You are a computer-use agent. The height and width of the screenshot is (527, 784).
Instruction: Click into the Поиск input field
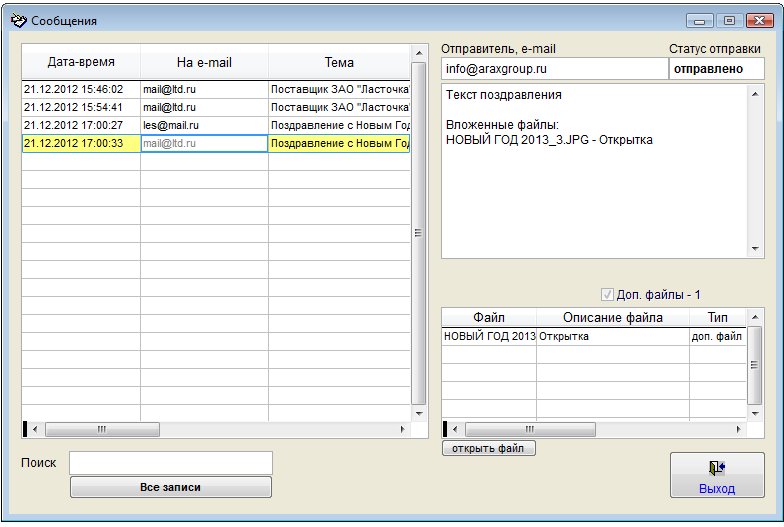[171, 463]
